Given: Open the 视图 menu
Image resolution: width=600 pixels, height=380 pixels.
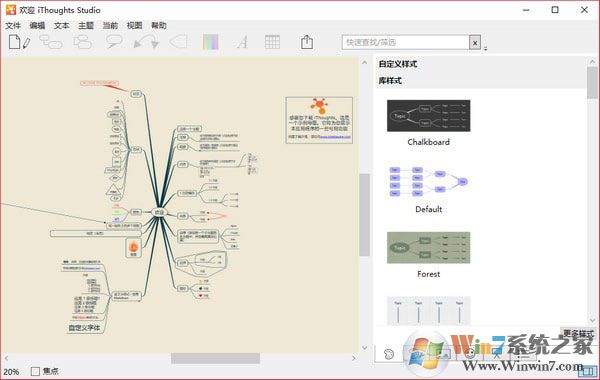Looking at the screenshot, I should tap(134, 26).
